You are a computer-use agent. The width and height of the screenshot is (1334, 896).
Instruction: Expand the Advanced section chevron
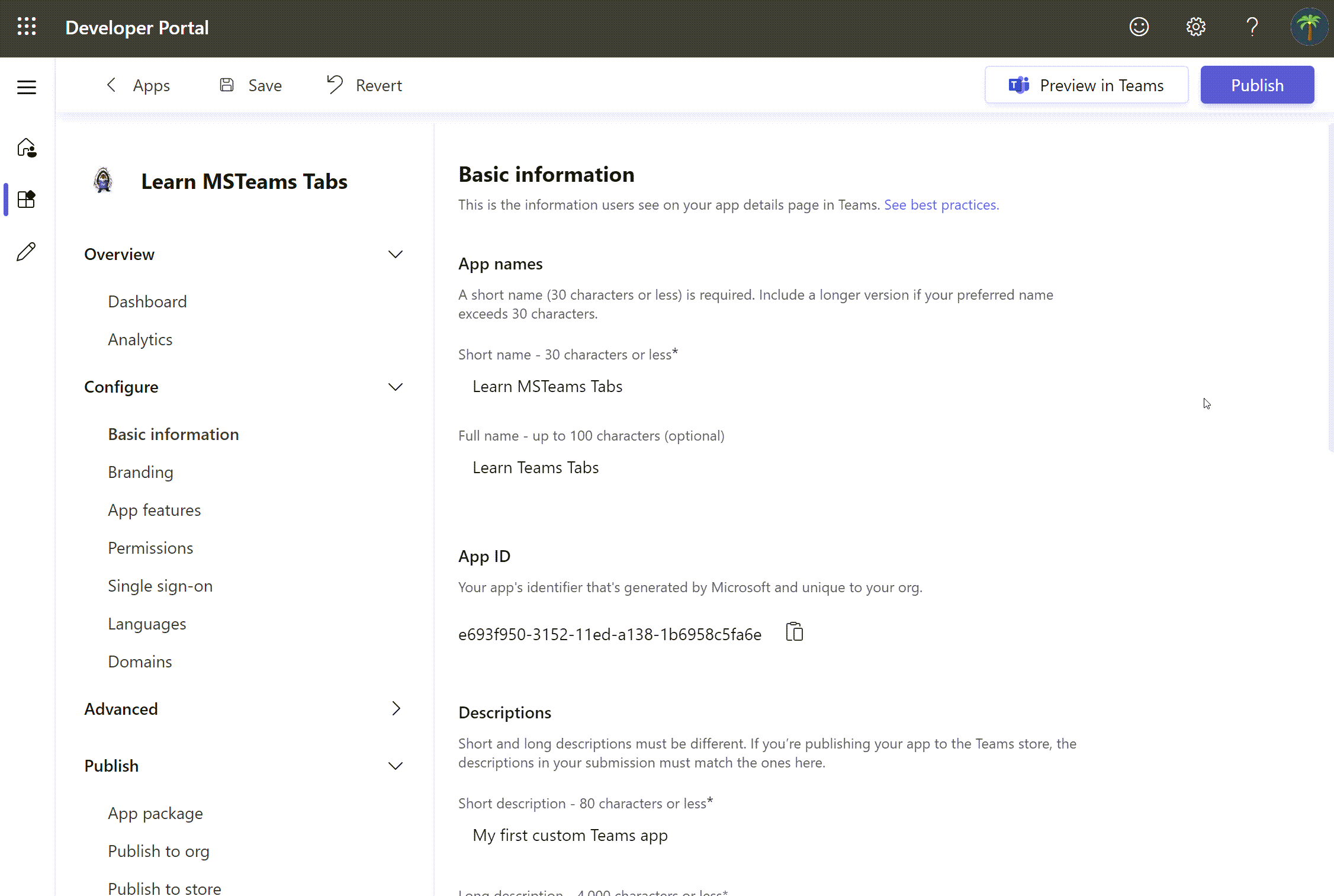tap(396, 708)
